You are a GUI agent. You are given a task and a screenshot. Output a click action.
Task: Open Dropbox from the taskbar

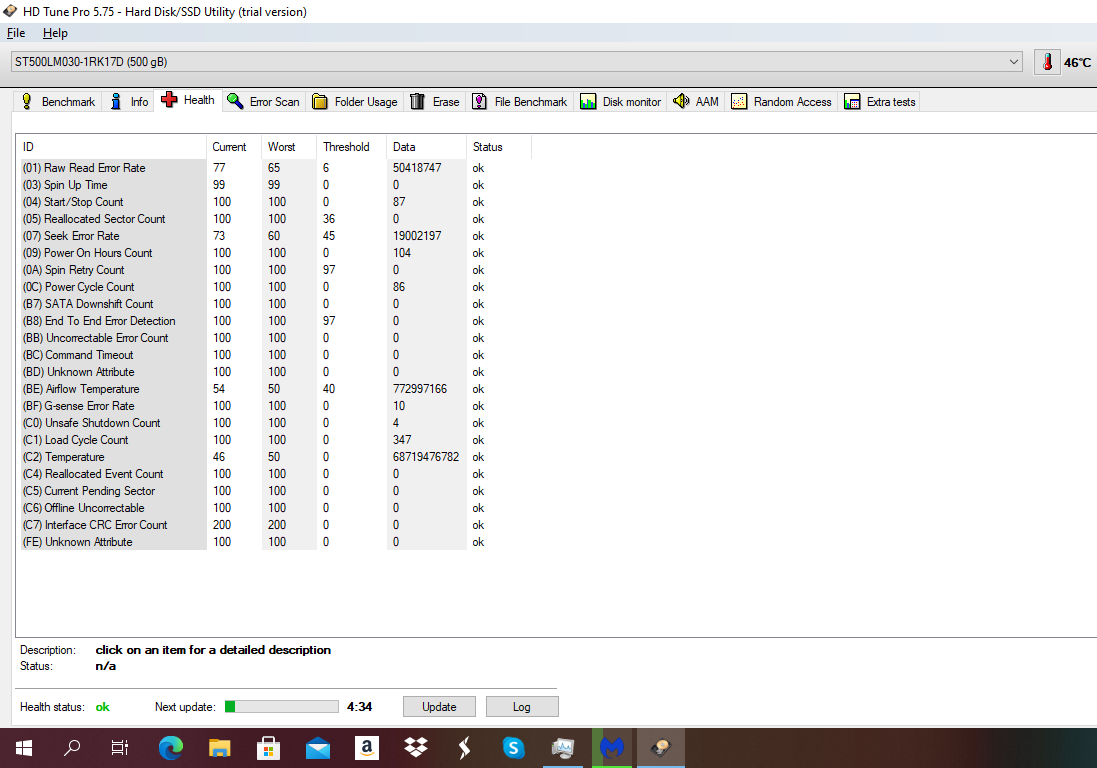[x=416, y=748]
